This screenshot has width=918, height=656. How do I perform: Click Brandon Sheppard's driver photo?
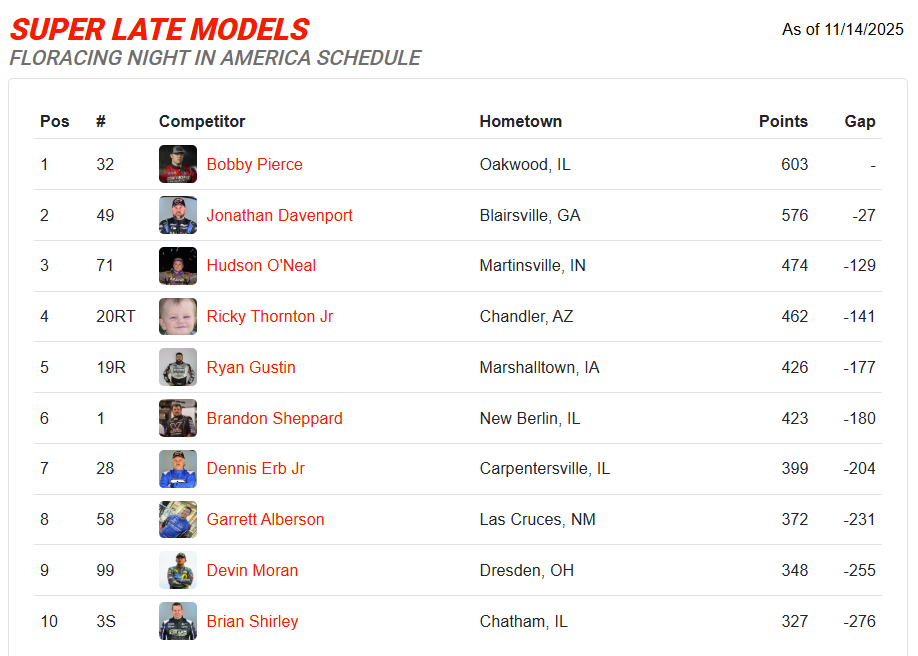pyautogui.click(x=178, y=418)
